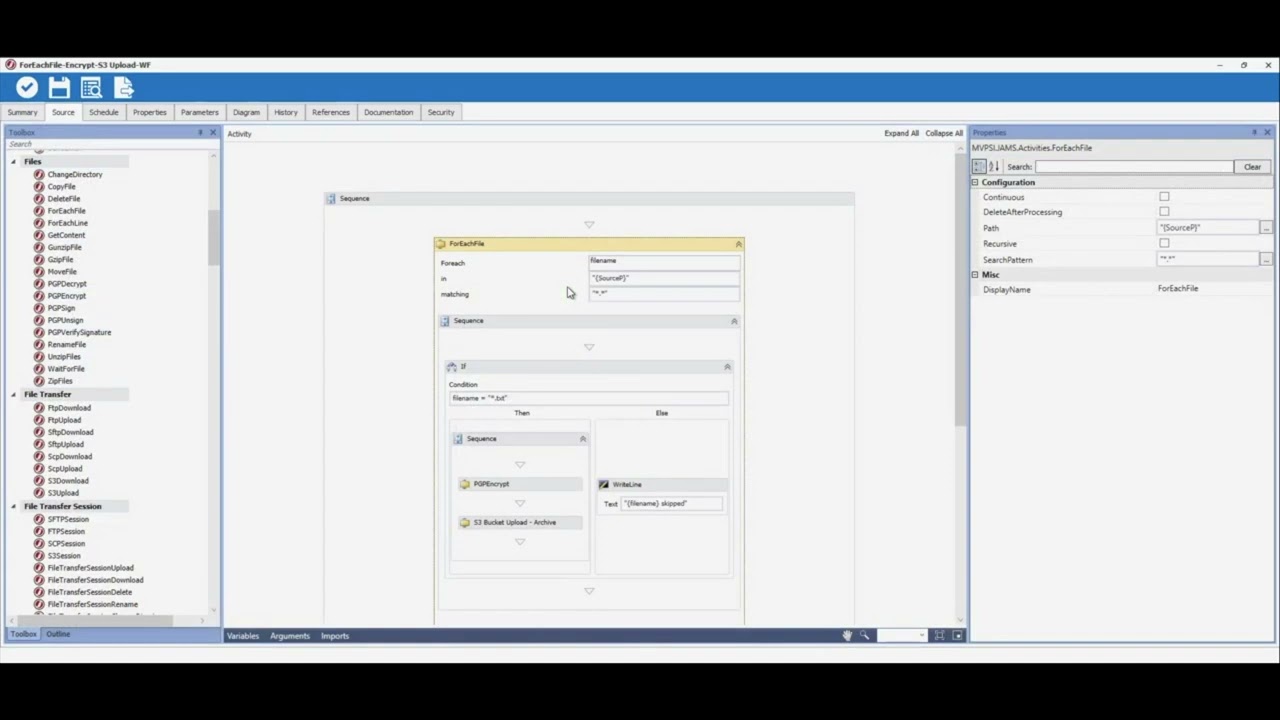Image resolution: width=1280 pixels, height=720 pixels.
Task: Click Collapse All in designer
Action: pos(944,133)
